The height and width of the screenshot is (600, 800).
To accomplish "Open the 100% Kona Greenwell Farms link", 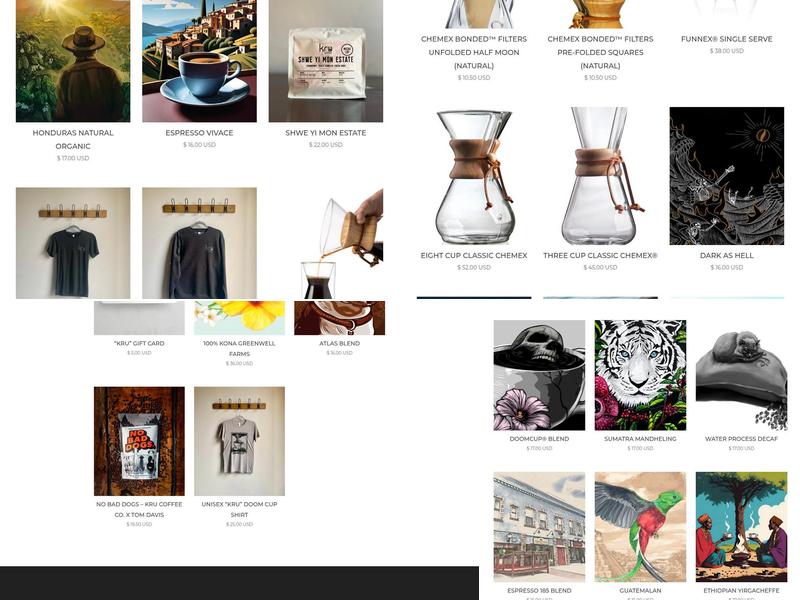I will 239,348.
